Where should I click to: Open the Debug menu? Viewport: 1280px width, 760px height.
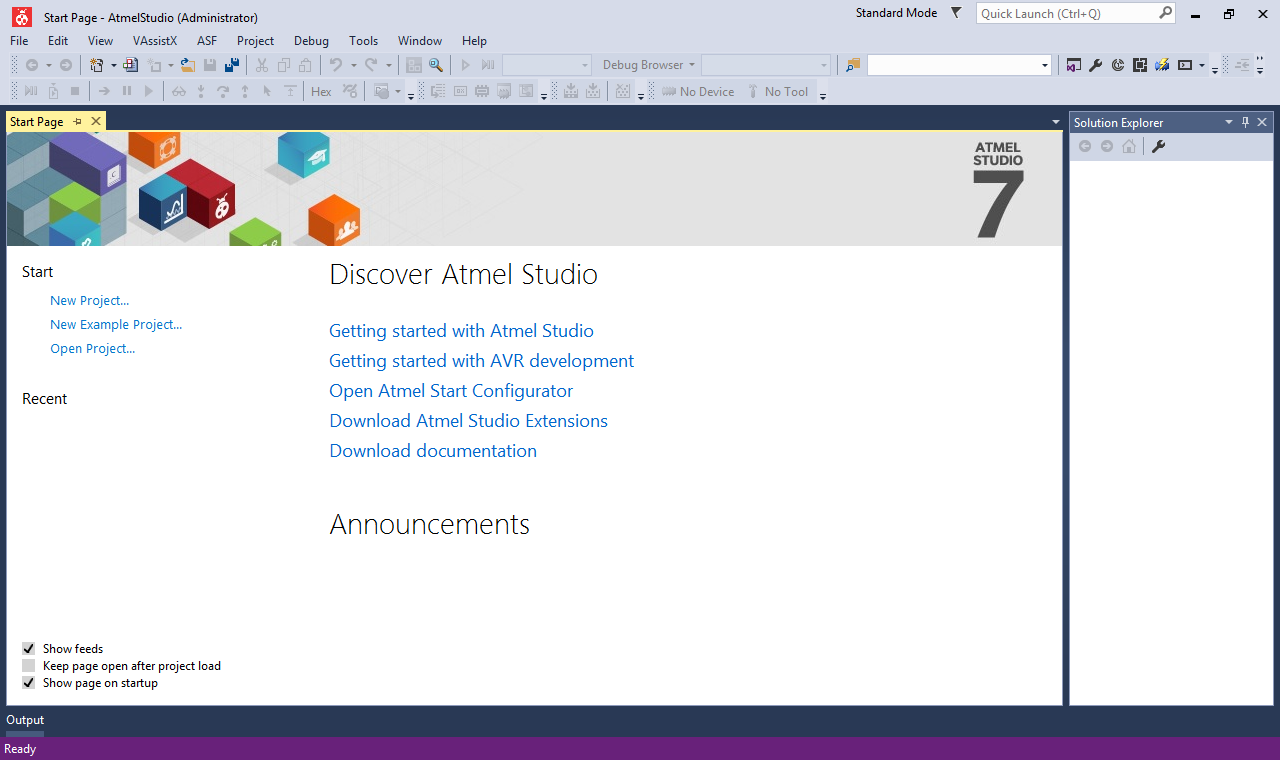tap(311, 41)
